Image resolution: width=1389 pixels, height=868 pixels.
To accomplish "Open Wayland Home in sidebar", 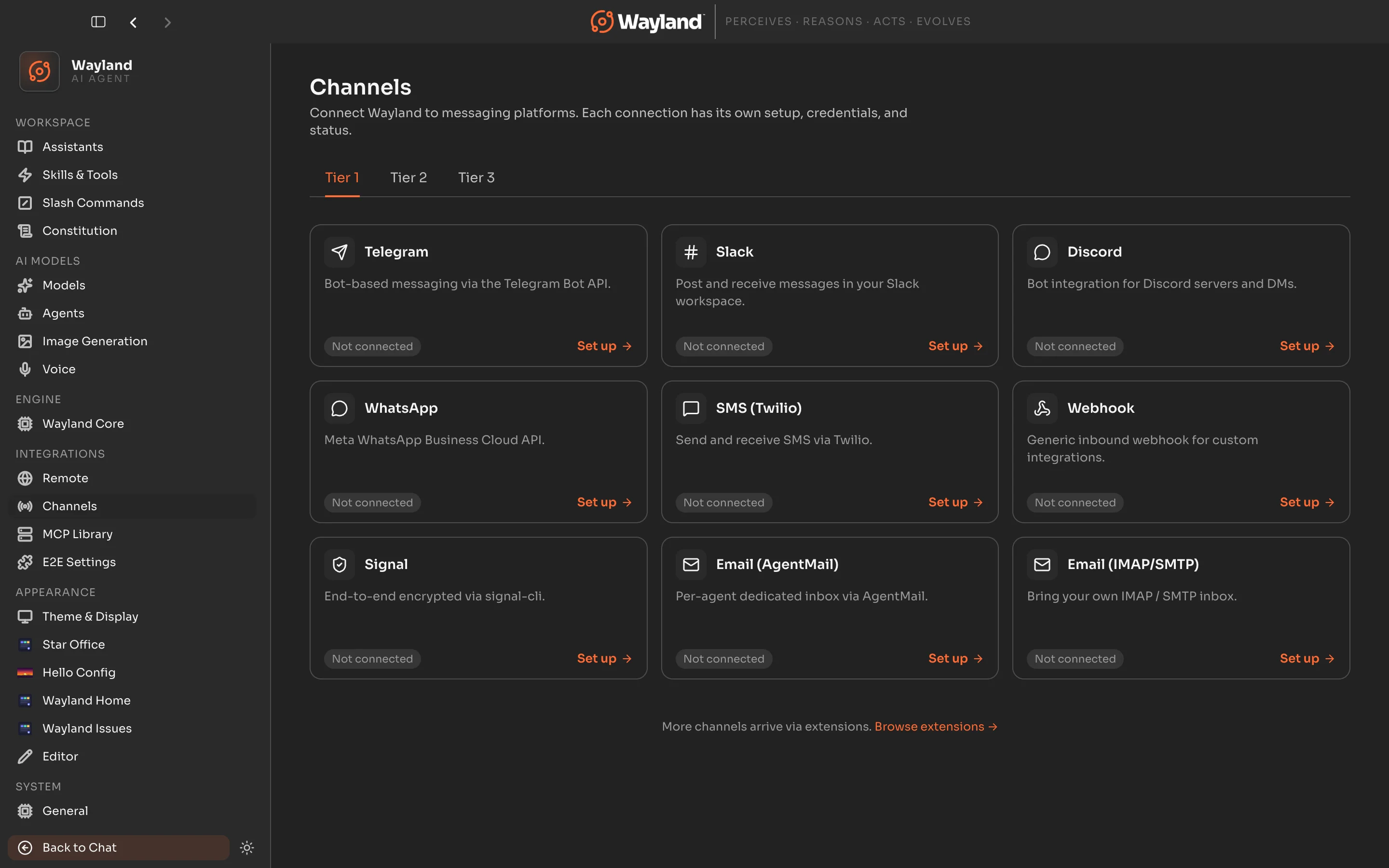I will 132,700.
